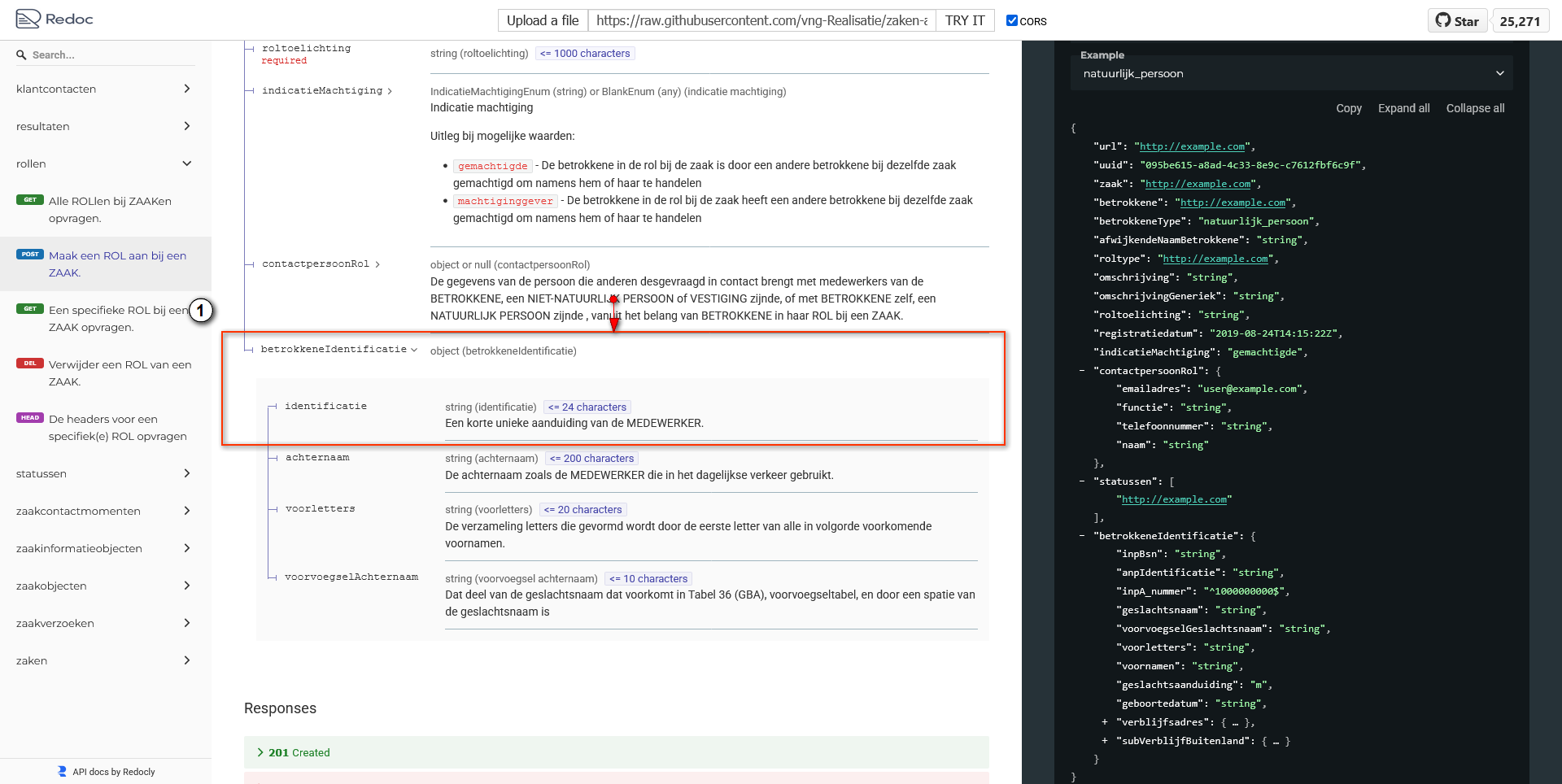This screenshot has width=1562, height=784.
Task: Click Upload a file button
Action: 543,20
